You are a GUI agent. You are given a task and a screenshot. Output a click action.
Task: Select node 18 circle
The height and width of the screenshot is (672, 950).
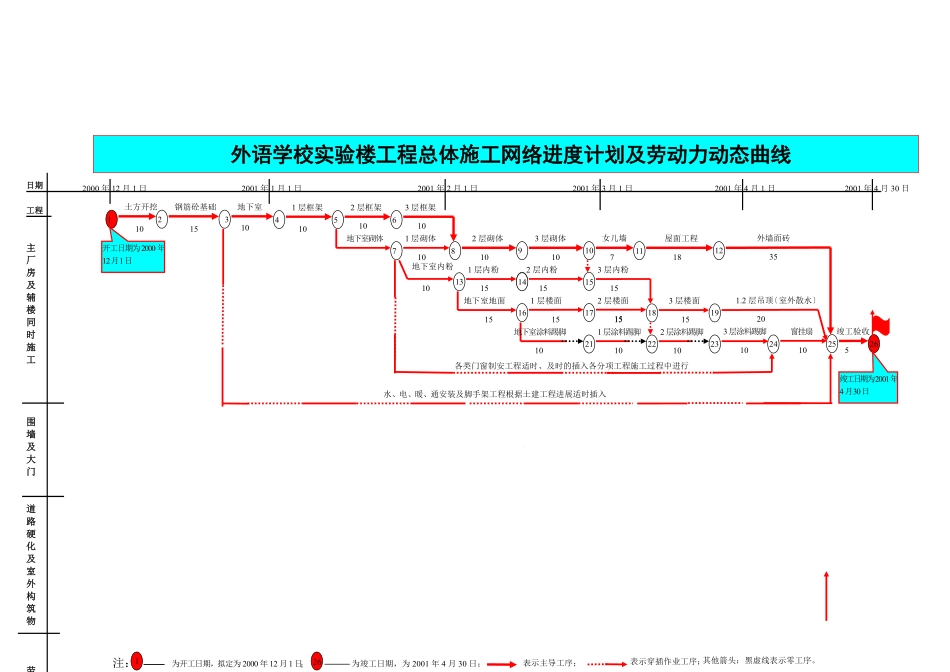(652, 313)
